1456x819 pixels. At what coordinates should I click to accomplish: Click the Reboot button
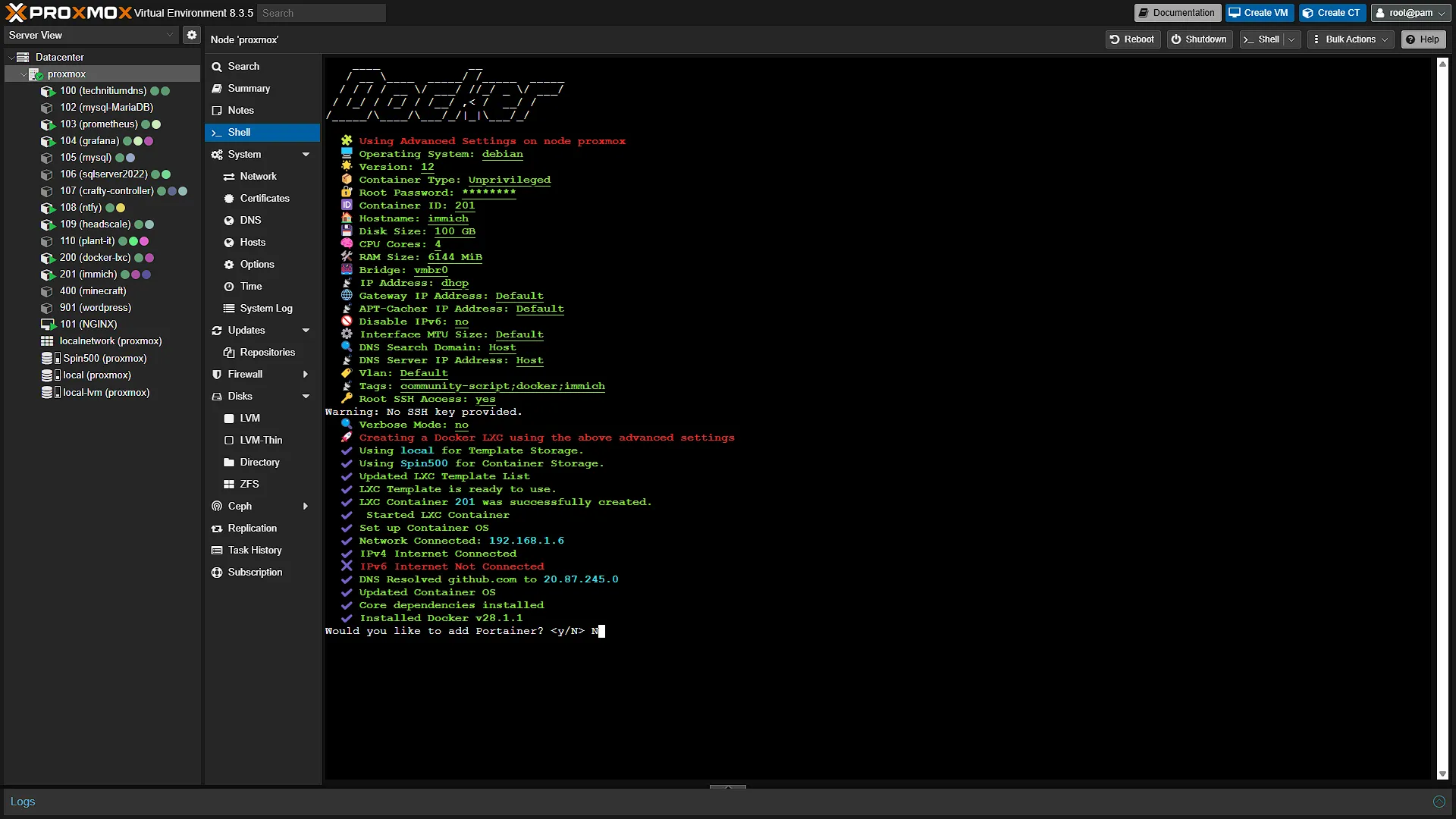point(1132,39)
